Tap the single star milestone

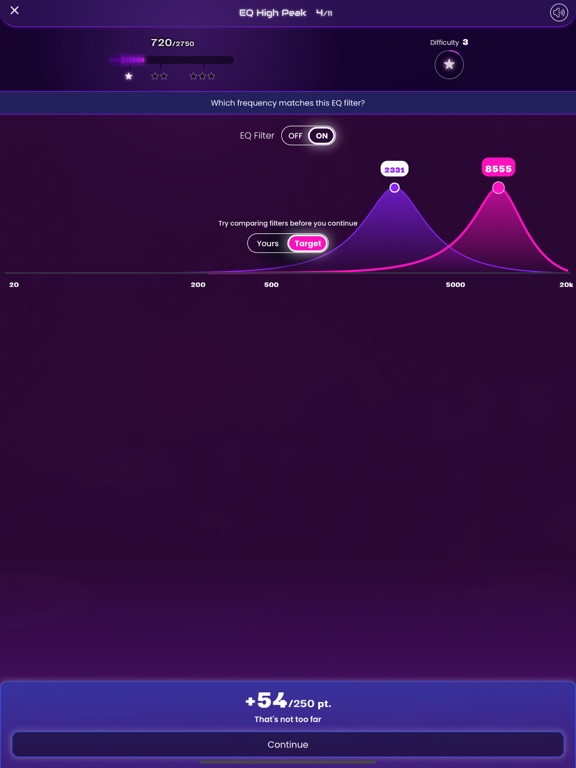[129, 76]
